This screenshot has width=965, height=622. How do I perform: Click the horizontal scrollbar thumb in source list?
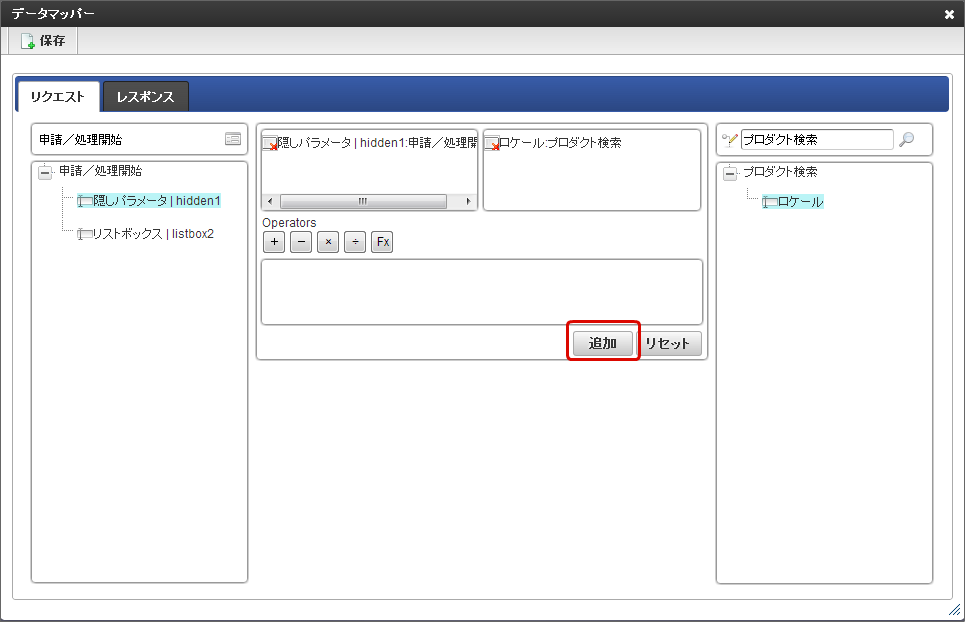click(x=363, y=201)
